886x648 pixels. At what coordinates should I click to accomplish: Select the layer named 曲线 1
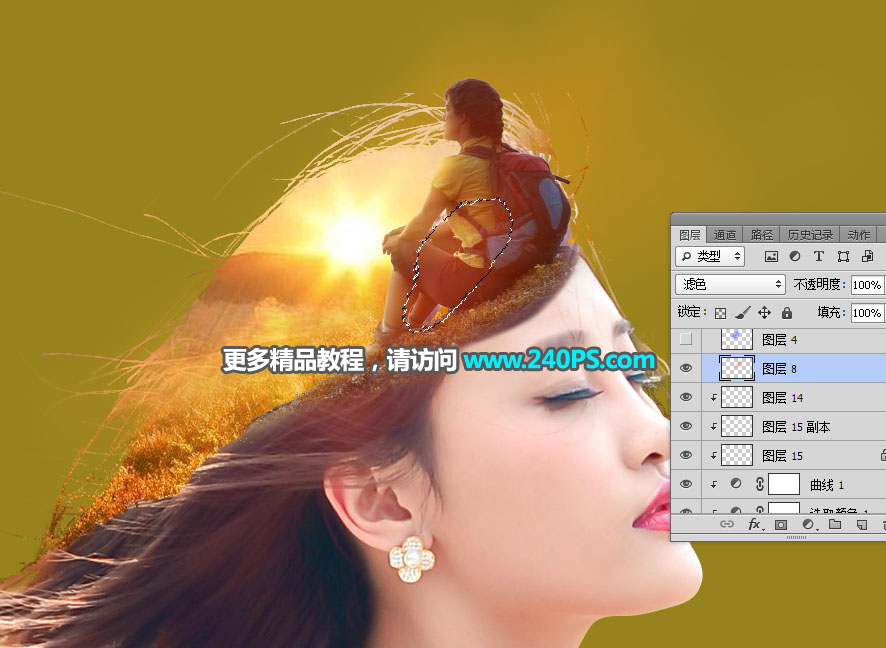click(827, 485)
